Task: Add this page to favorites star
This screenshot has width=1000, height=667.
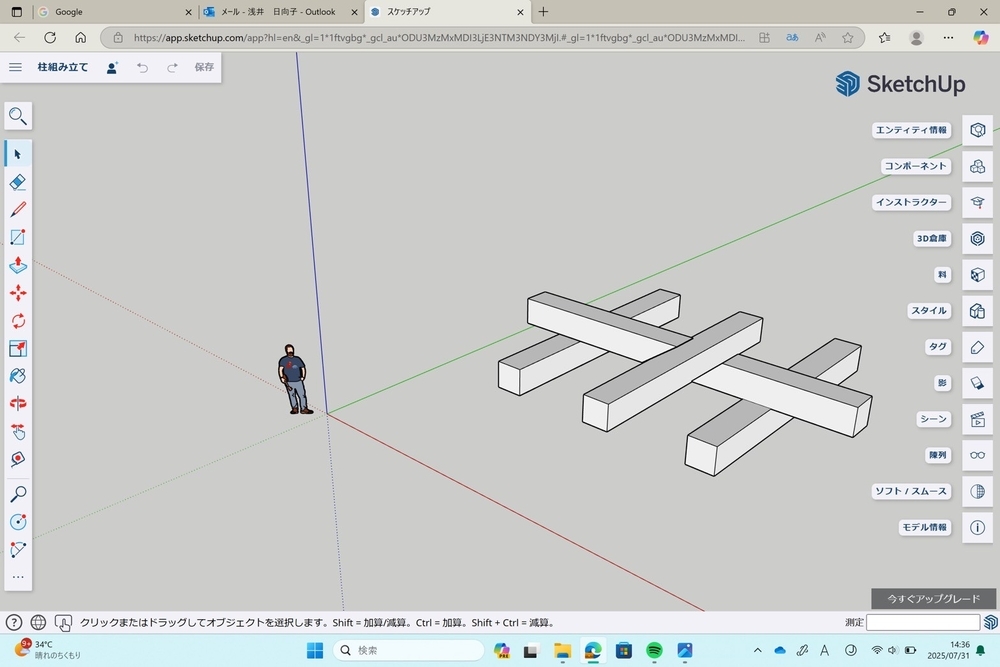Action: tap(848, 38)
